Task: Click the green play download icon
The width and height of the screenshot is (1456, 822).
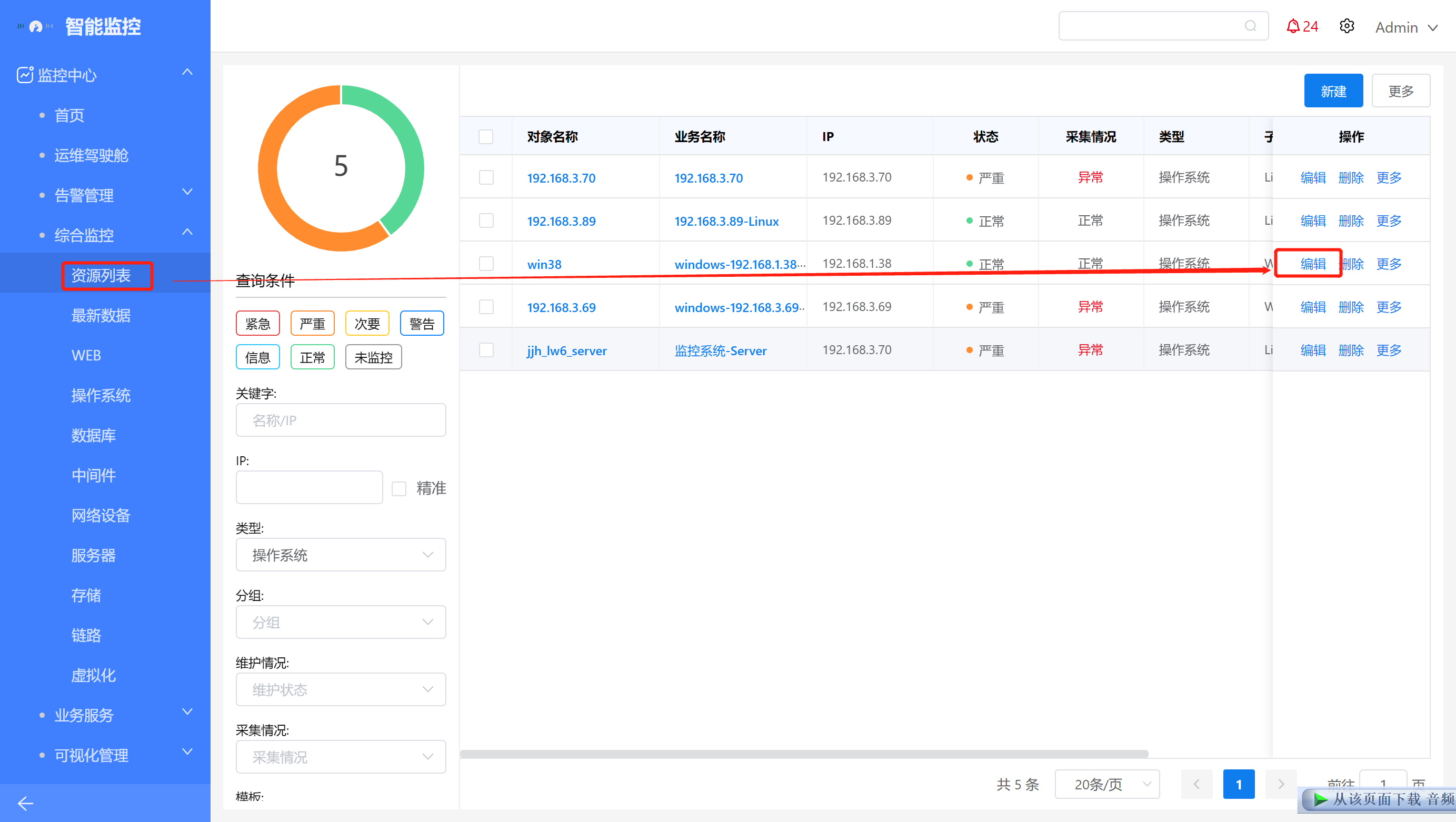Action: point(1320,799)
